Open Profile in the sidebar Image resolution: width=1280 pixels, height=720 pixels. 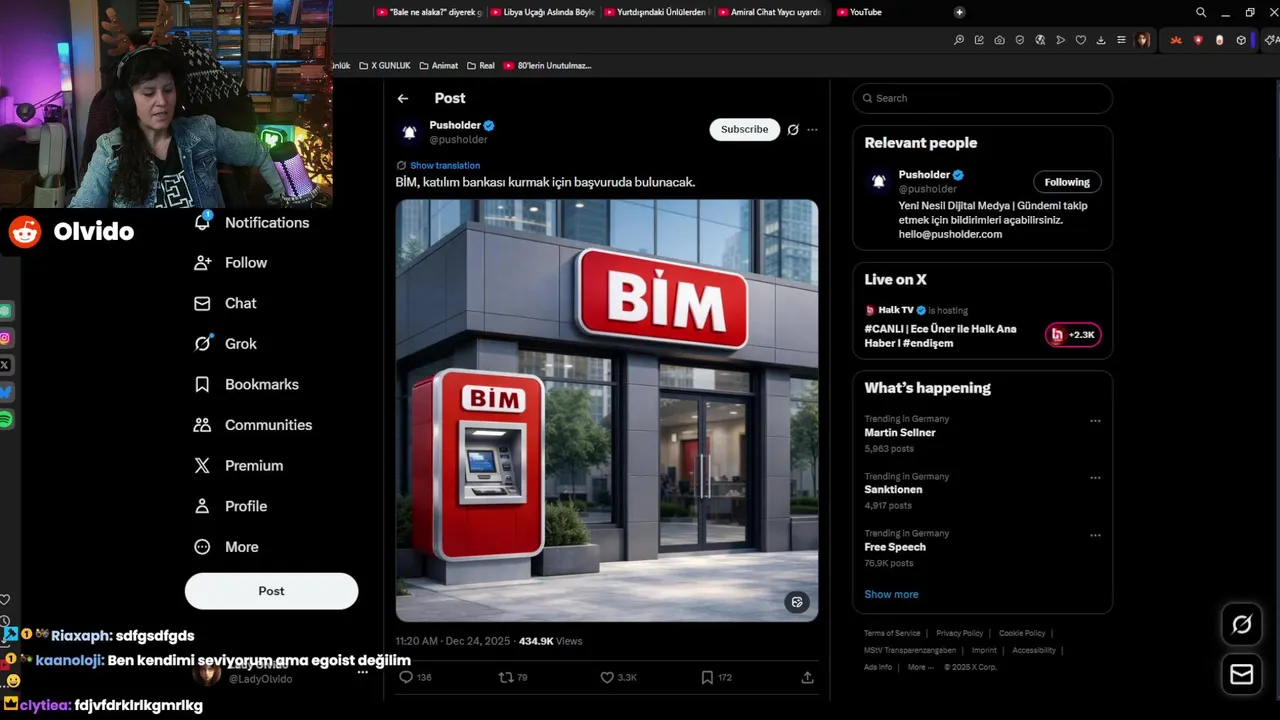(x=231, y=506)
